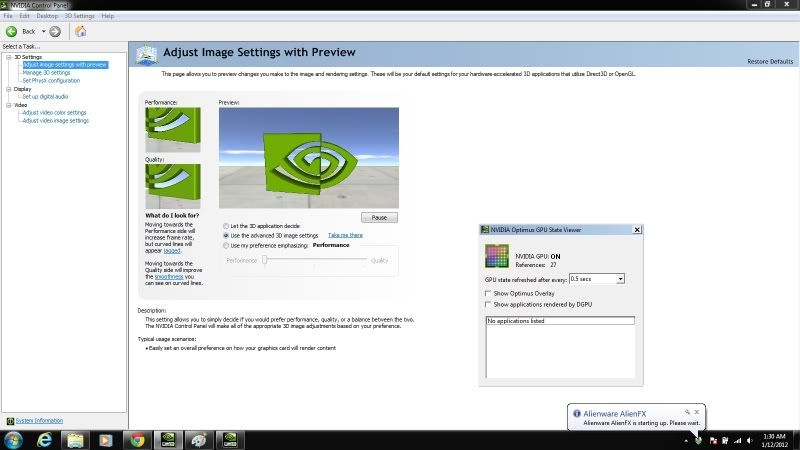This screenshot has height=450, width=800.
Task: Switch to last NVIDIA taskbar button
Action: [x=230, y=440]
